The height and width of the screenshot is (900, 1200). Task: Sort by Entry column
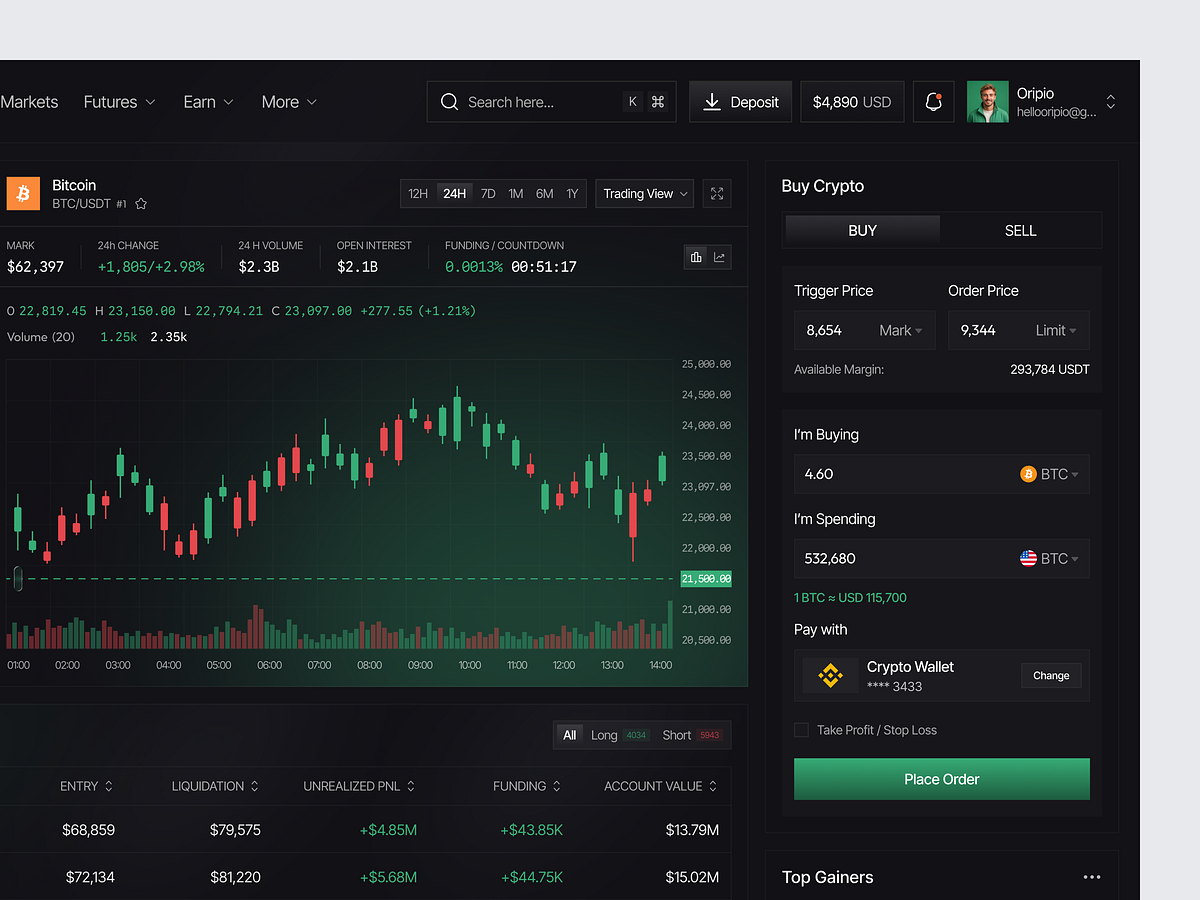(x=86, y=787)
